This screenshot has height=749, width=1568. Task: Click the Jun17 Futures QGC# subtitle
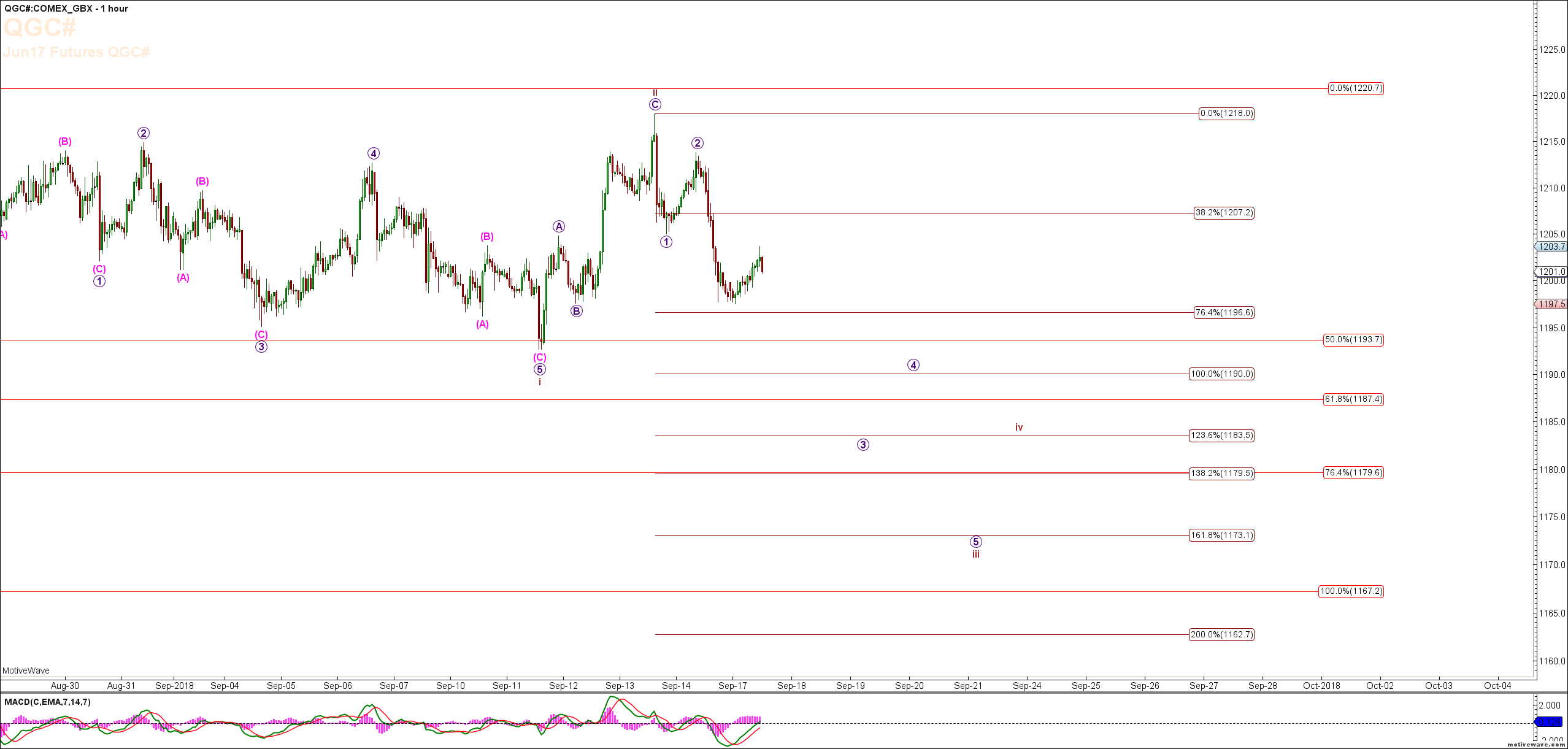click(76, 52)
